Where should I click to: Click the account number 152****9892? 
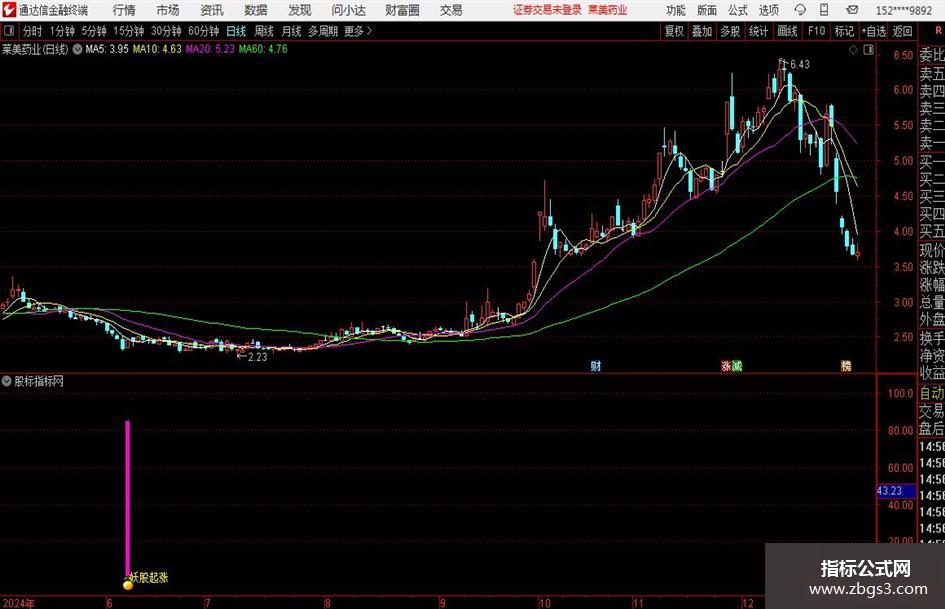(903, 10)
